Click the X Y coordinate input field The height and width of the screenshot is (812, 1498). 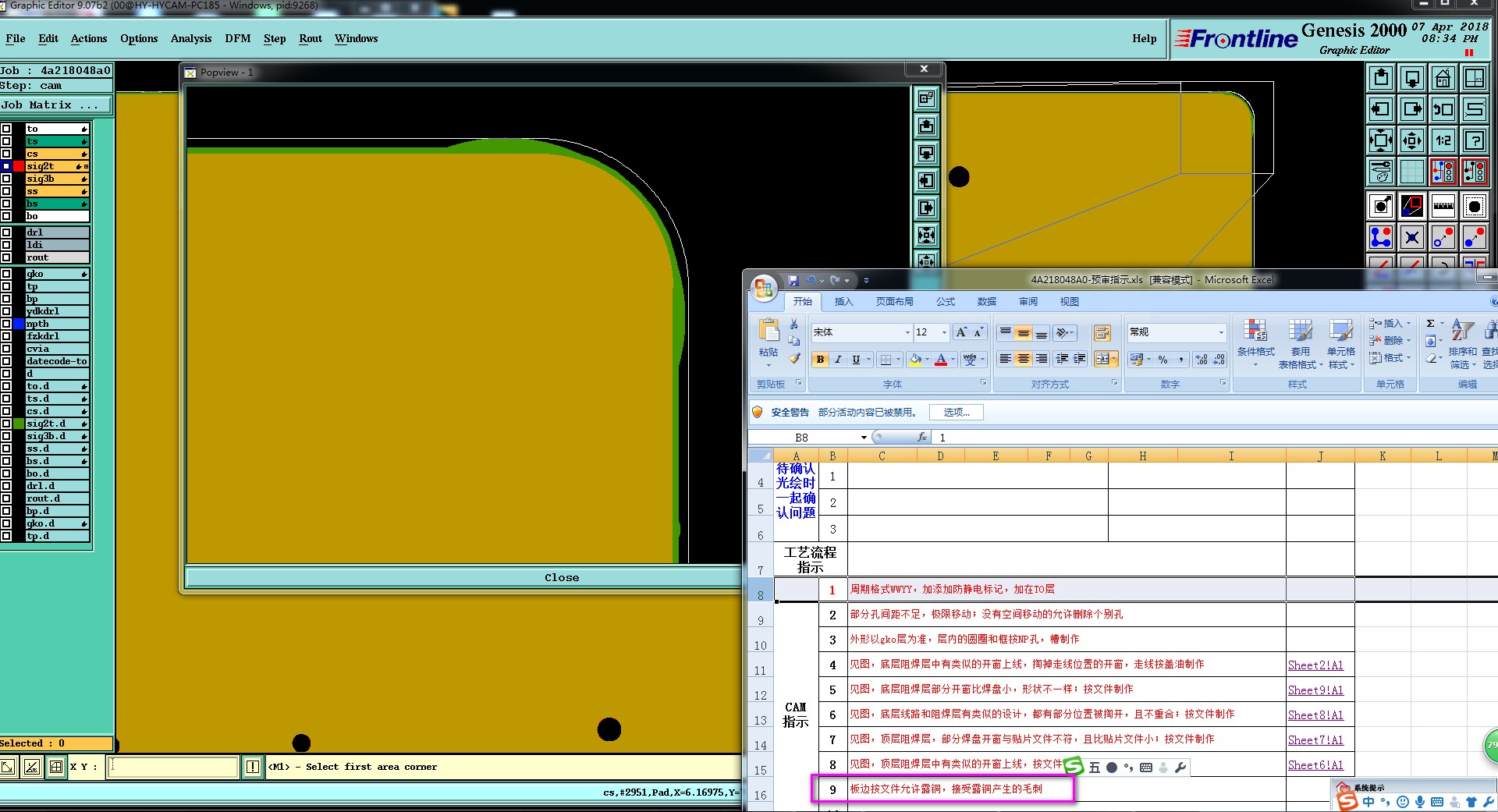point(172,767)
